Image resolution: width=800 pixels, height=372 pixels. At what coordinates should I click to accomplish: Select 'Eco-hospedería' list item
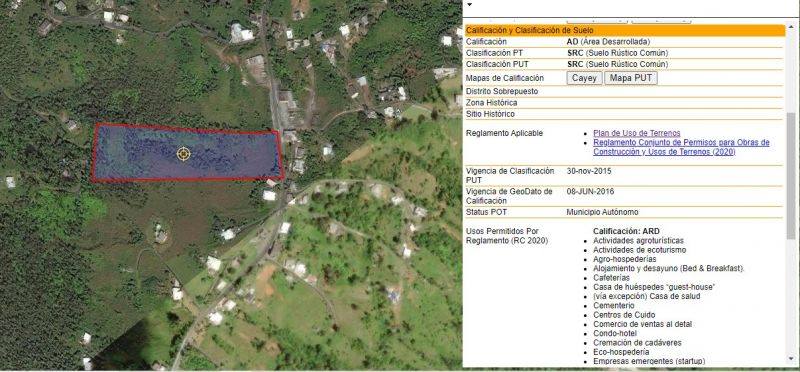(x=621, y=352)
